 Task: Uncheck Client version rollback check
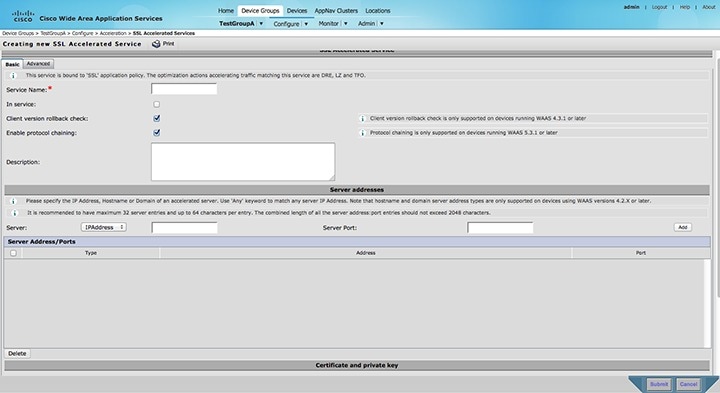[x=157, y=118]
